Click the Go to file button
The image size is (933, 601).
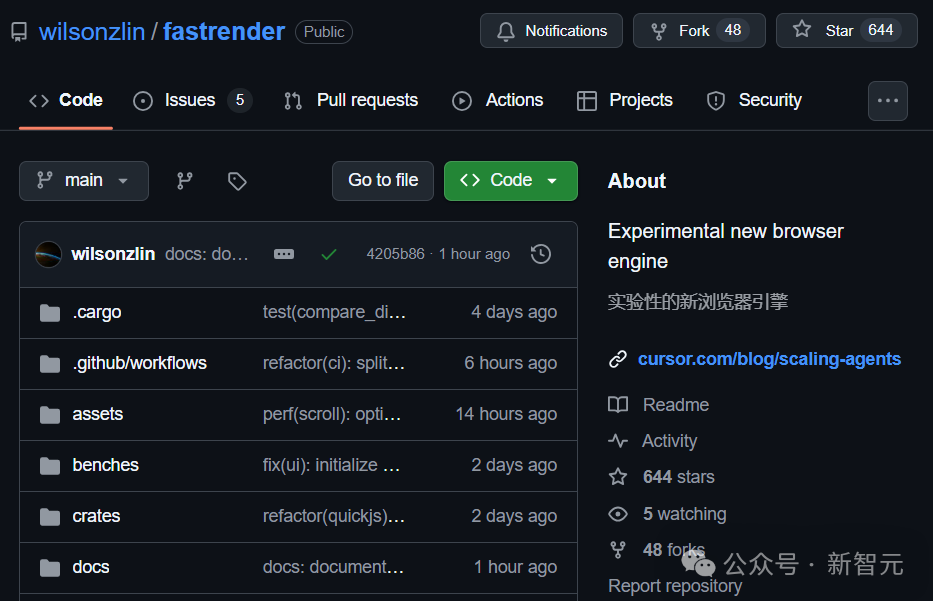(x=382, y=181)
